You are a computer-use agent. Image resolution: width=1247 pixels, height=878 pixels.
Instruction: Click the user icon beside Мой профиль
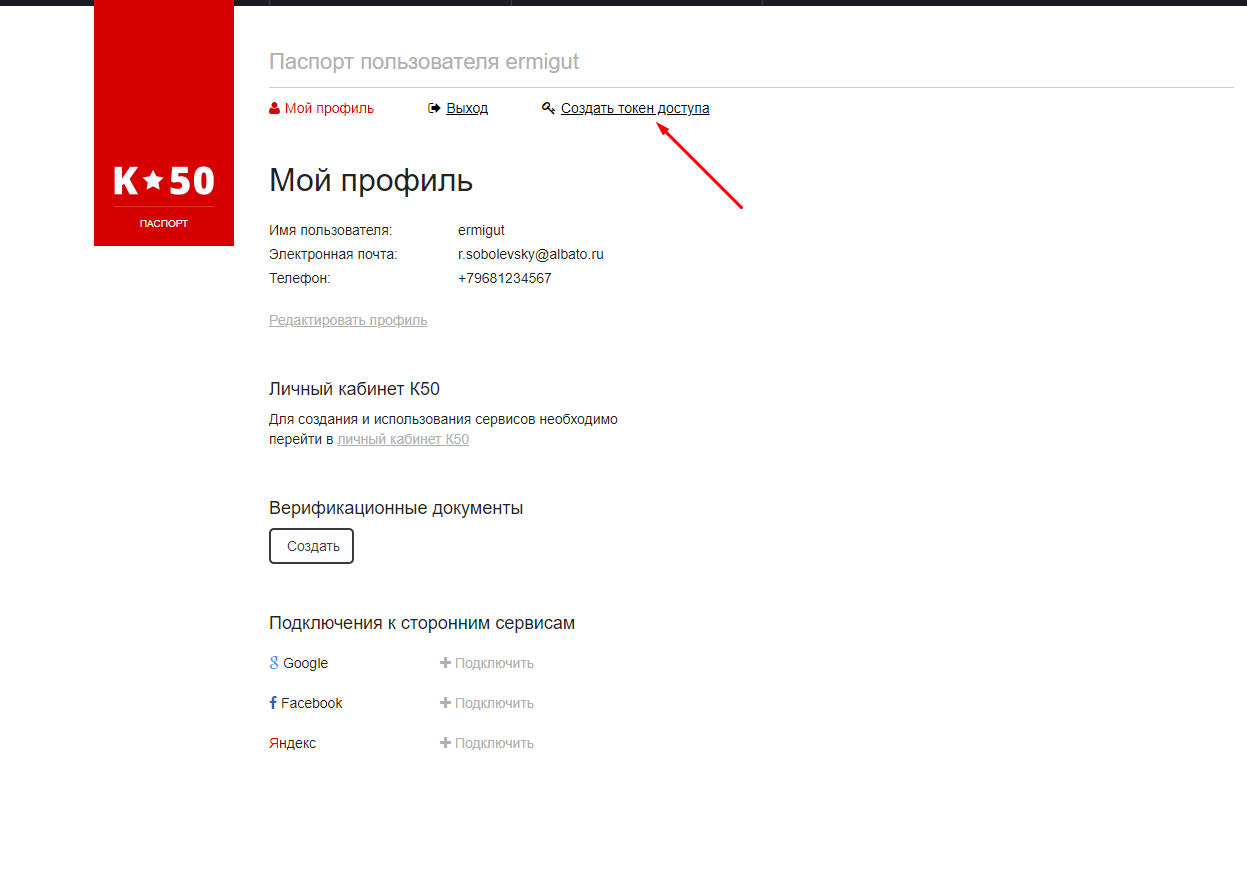pyautogui.click(x=274, y=108)
